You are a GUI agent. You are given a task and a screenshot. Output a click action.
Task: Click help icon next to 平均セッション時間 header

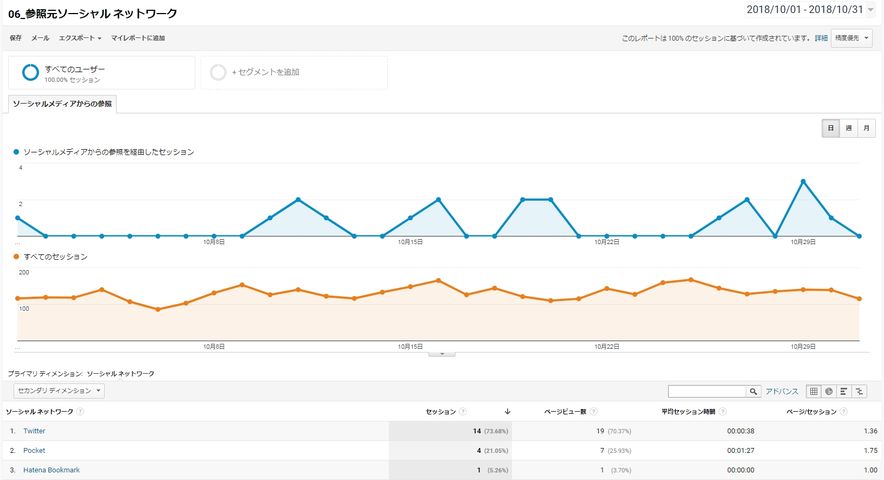pyautogui.click(x=723, y=412)
